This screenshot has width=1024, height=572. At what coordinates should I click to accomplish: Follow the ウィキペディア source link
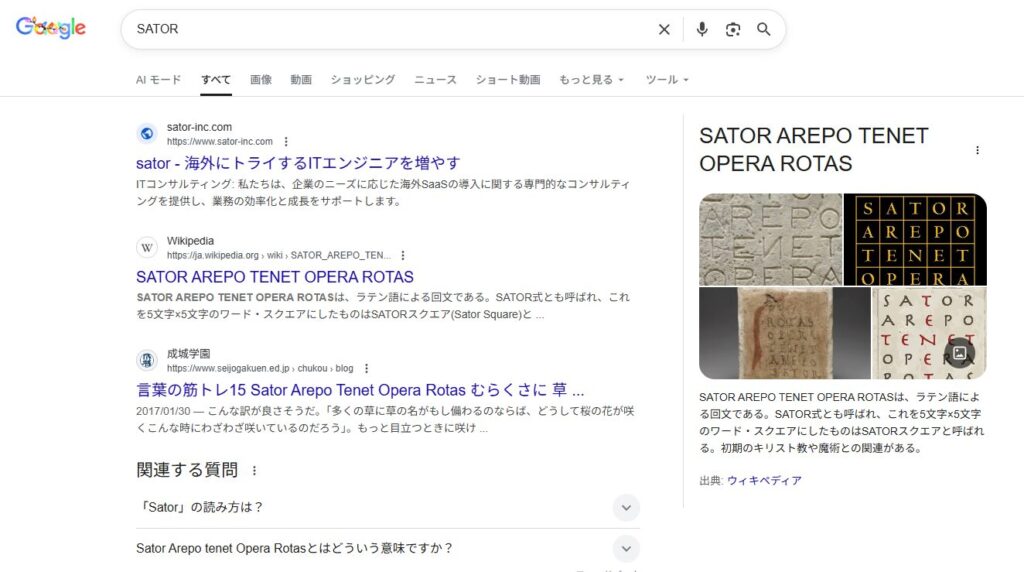click(764, 481)
